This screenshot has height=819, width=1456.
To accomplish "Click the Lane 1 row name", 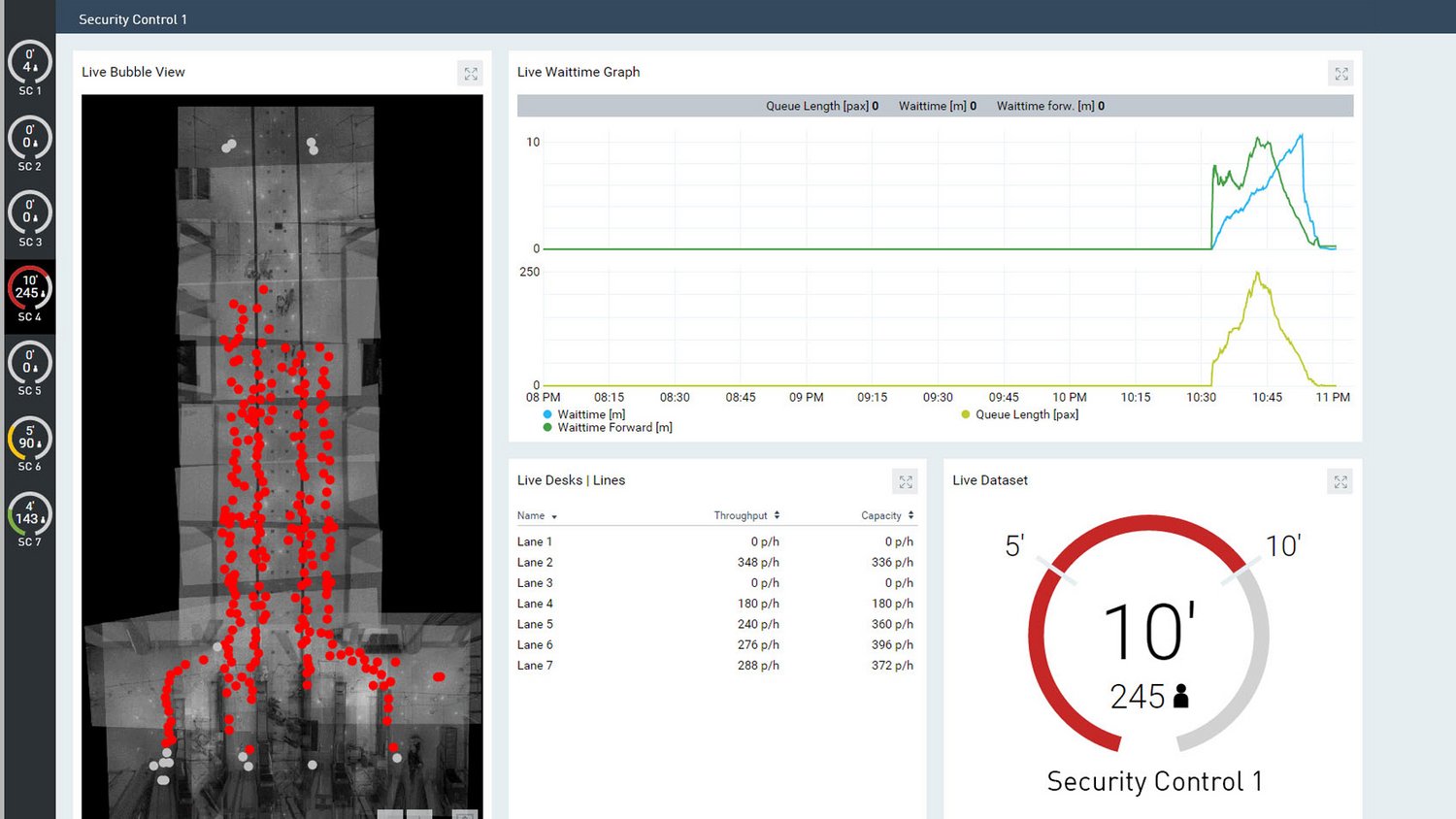I will (535, 541).
